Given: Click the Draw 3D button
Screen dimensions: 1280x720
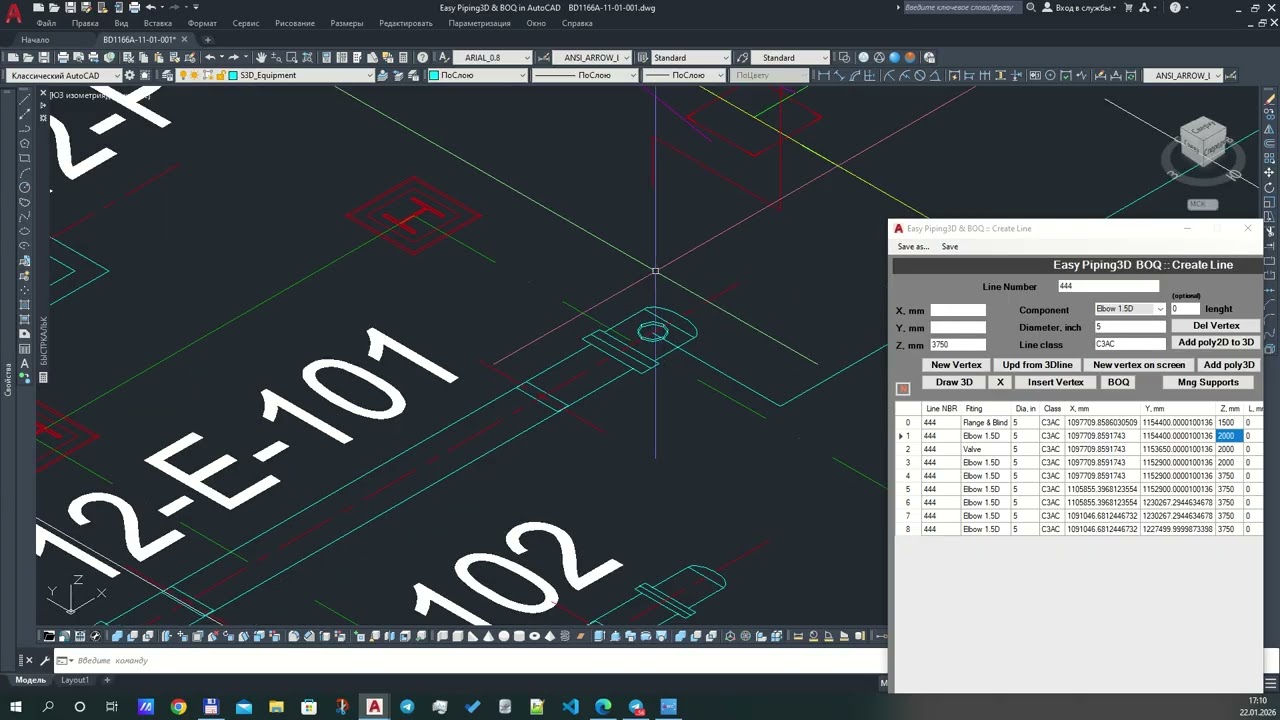Looking at the screenshot, I should [x=954, y=382].
